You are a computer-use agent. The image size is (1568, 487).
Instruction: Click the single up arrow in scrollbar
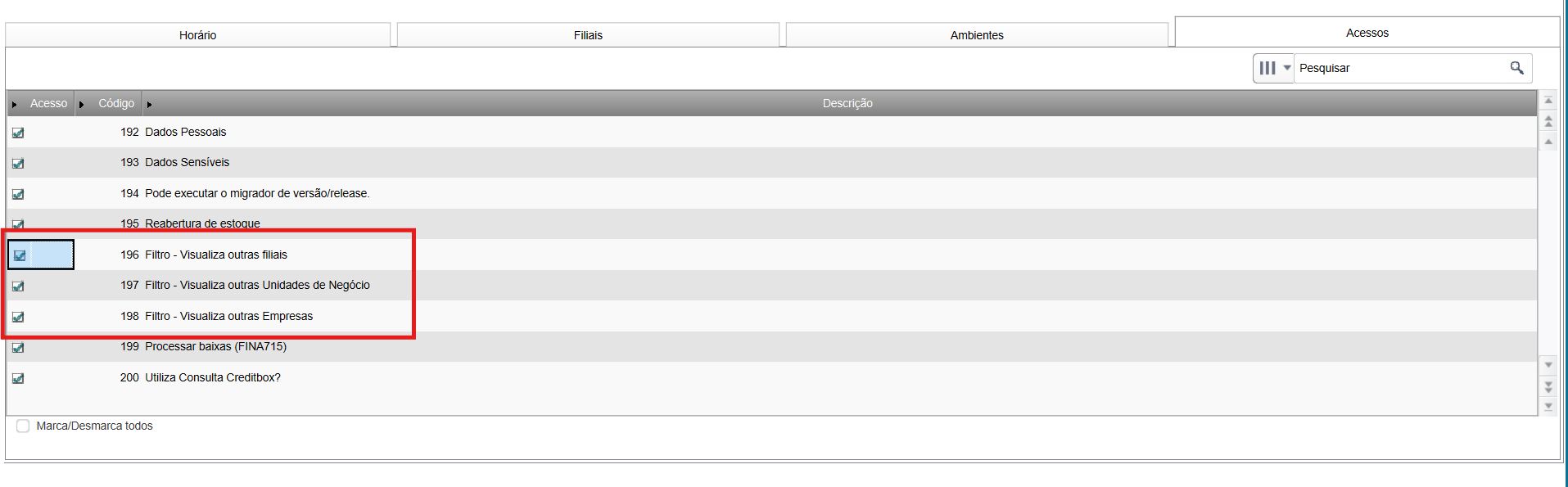point(1548,142)
